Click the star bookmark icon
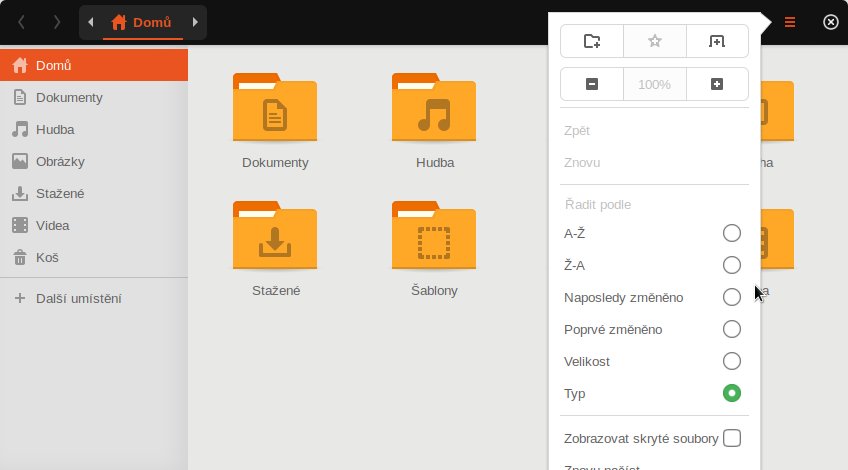848x470 pixels. [654, 41]
